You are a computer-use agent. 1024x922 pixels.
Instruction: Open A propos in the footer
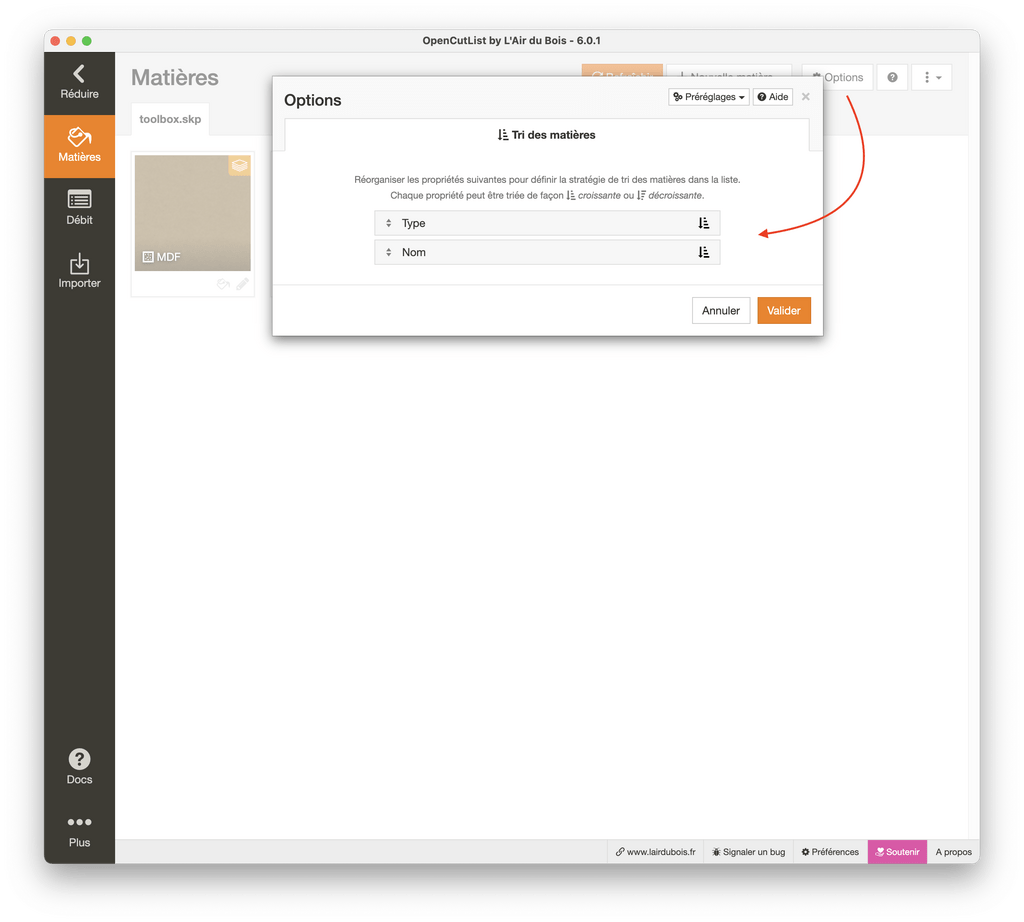953,851
